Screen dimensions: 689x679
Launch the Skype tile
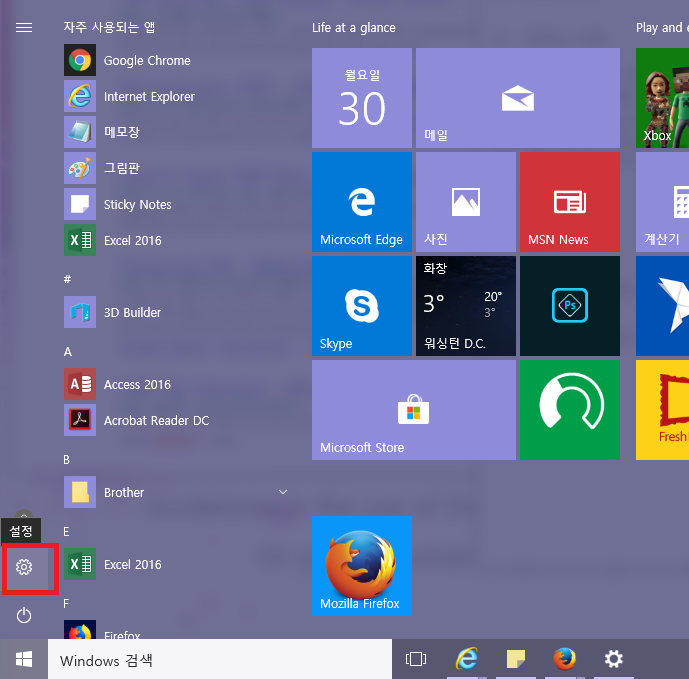point(362,306)
